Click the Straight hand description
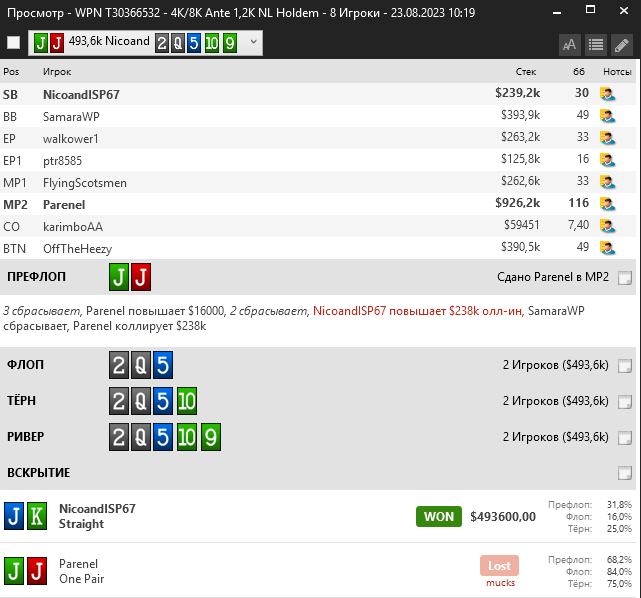 point(81,524)
